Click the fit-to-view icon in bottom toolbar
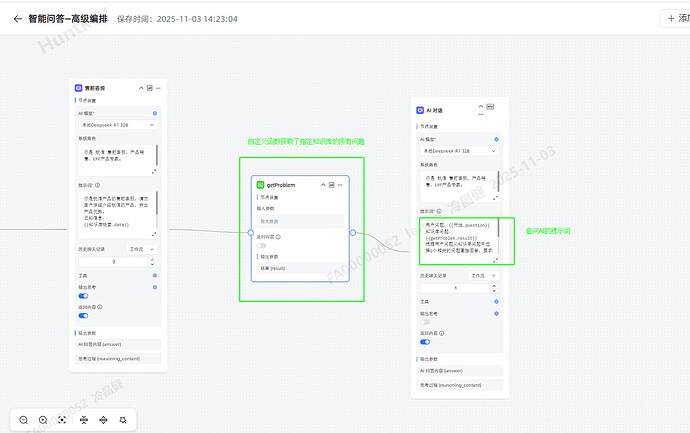This screenshot has width=690, height=433. [62, 420]
